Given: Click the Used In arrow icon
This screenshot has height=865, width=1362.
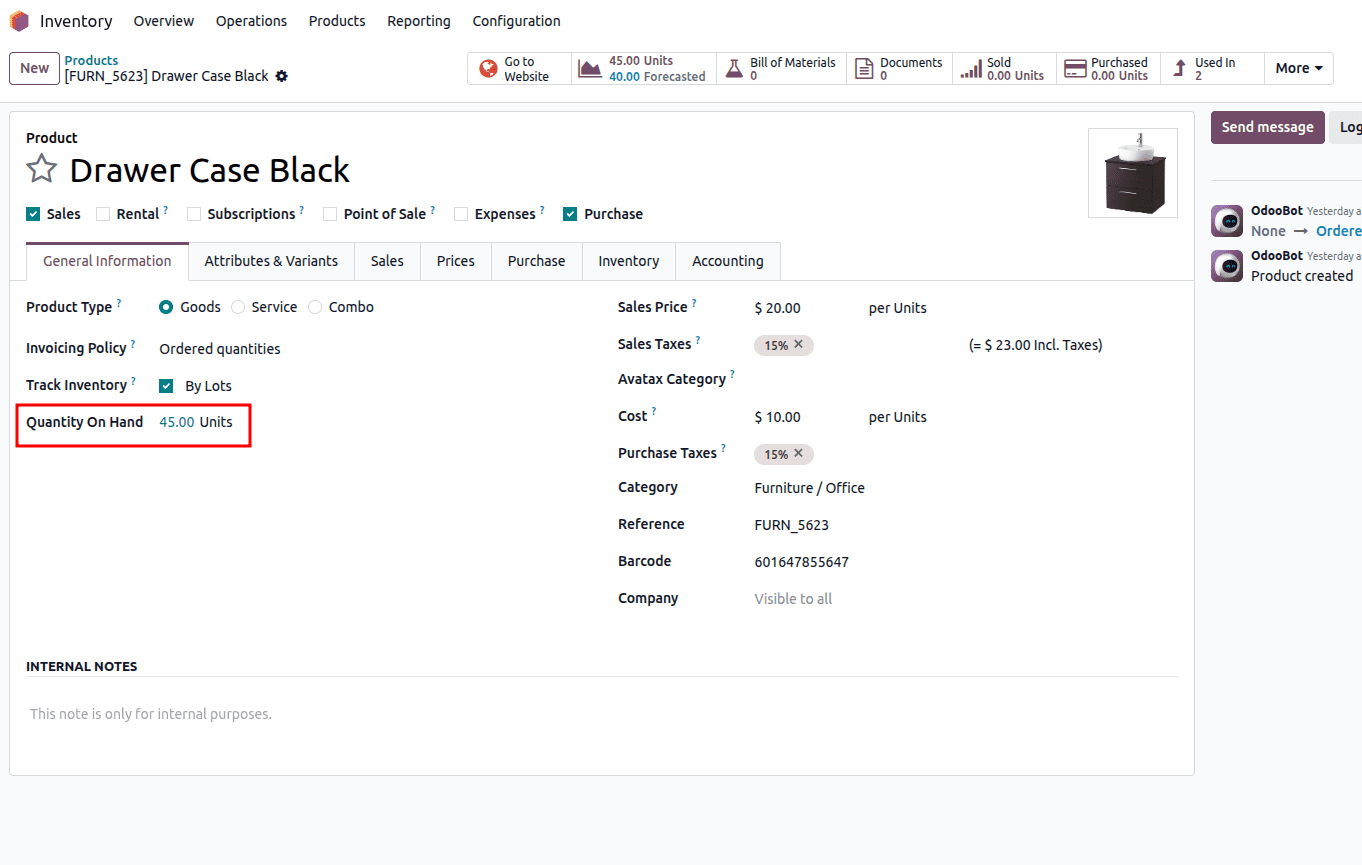Looking at the screenshot, I should pyautogui.click(x=1180, y=68).
